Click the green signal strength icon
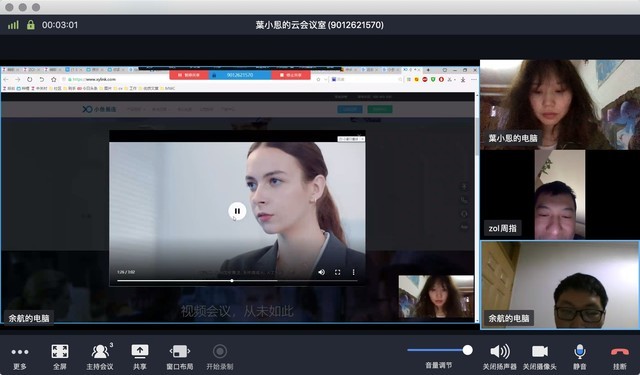 [13, 25]
